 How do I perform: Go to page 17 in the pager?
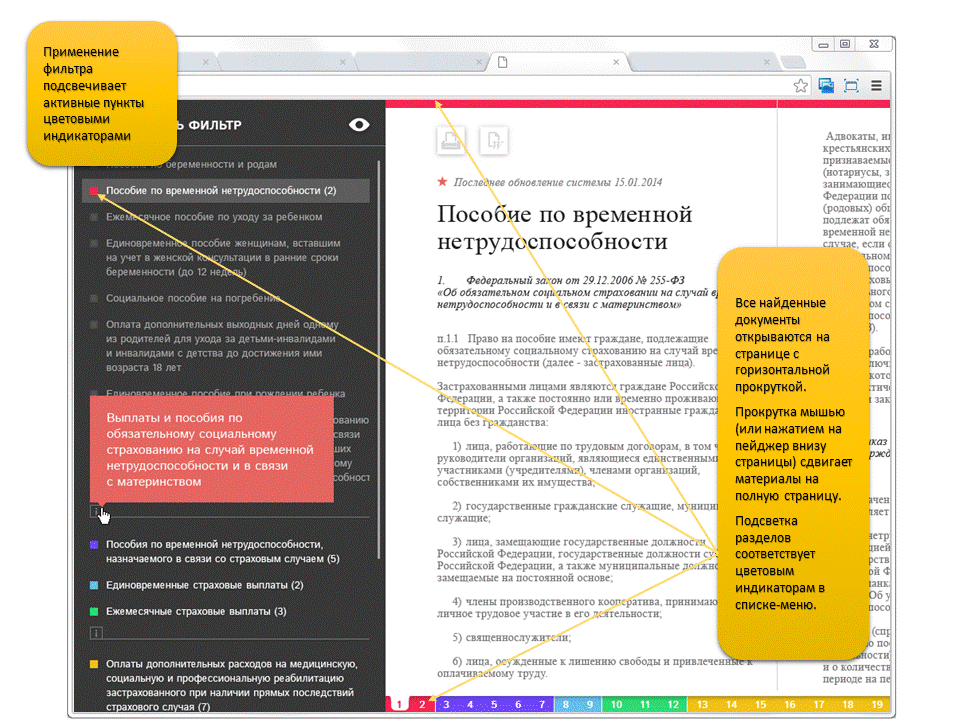point(819,704)
